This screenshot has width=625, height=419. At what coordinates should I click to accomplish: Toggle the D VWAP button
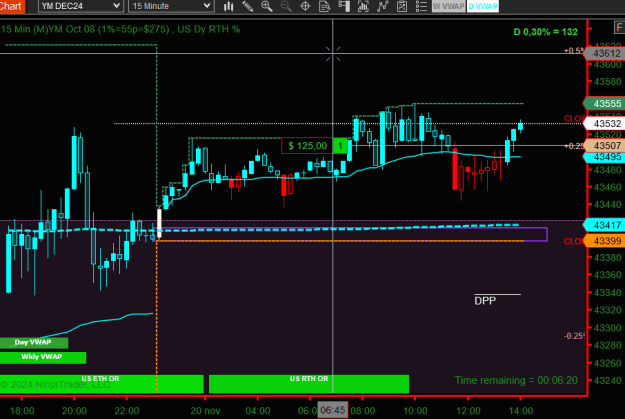click(x=483, y=6)
